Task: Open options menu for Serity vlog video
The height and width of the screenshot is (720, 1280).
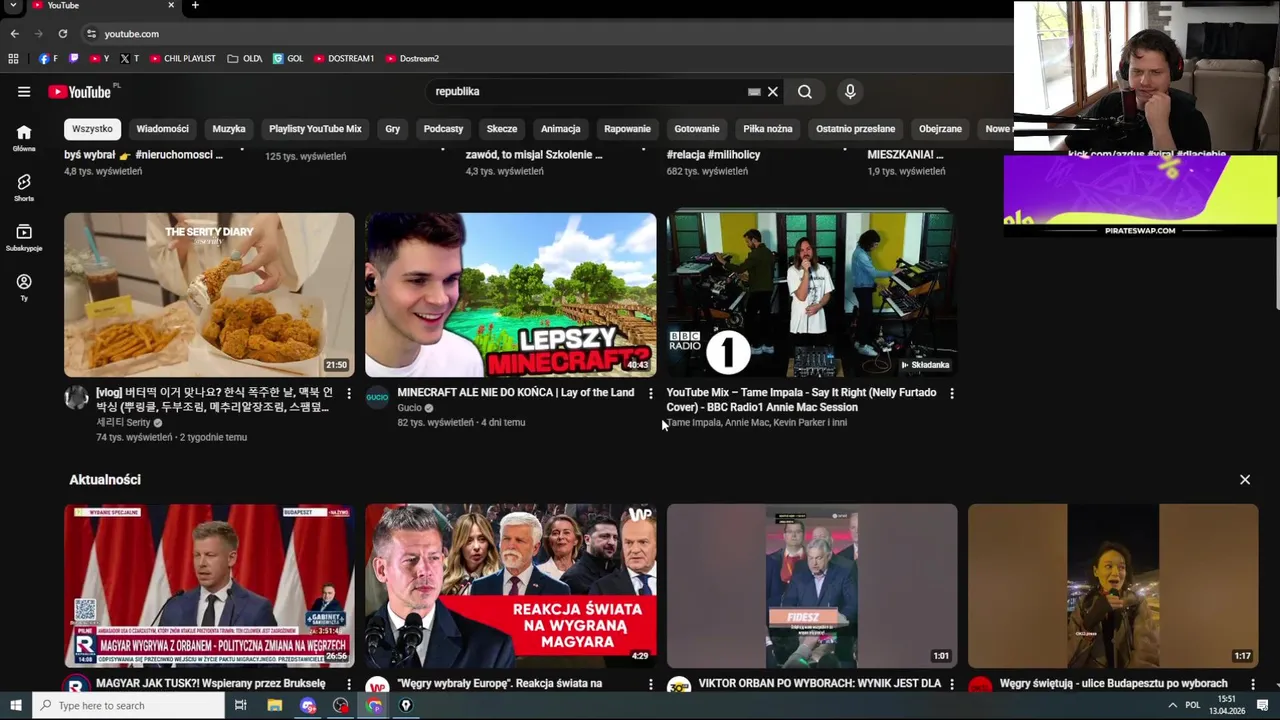Action: click(x=349, y=394)
